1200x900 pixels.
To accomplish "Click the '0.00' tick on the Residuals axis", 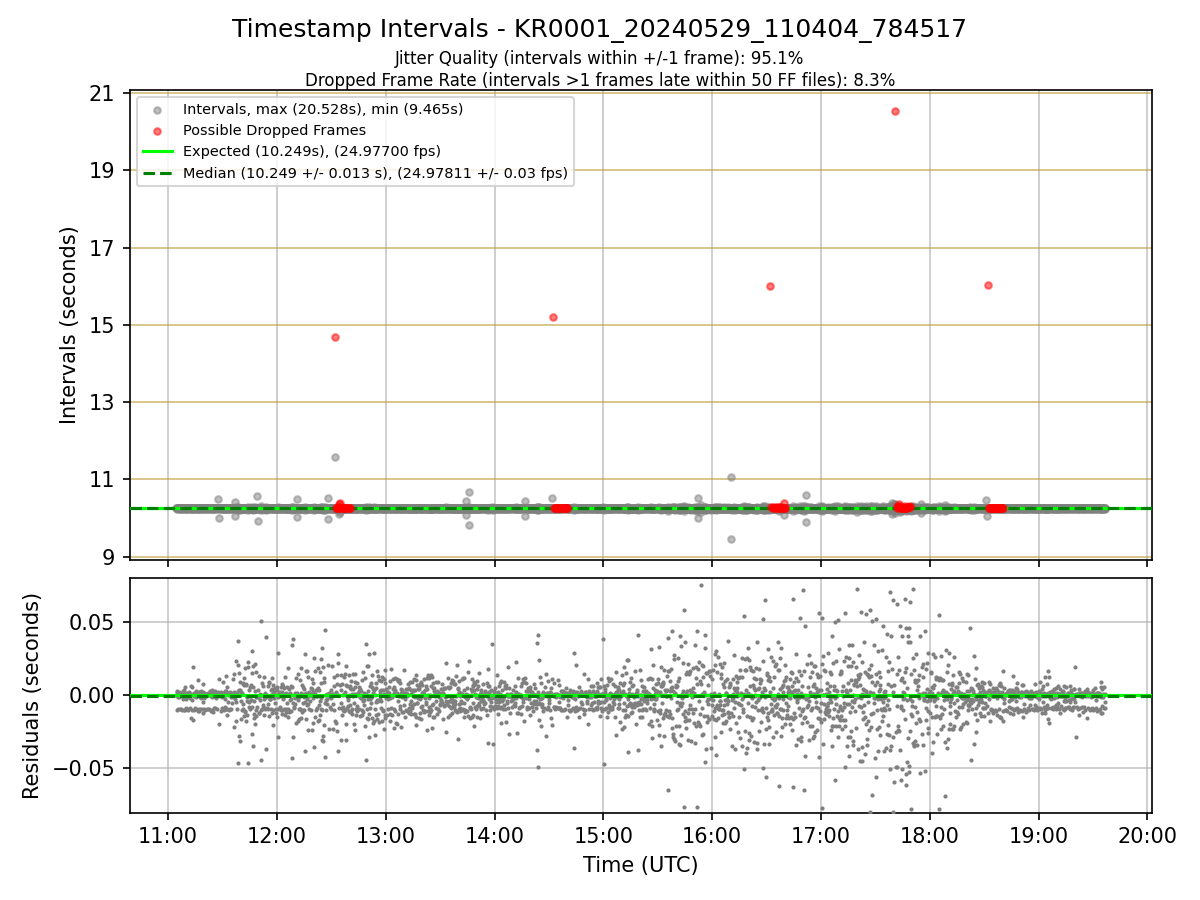I will coord(92,695).
